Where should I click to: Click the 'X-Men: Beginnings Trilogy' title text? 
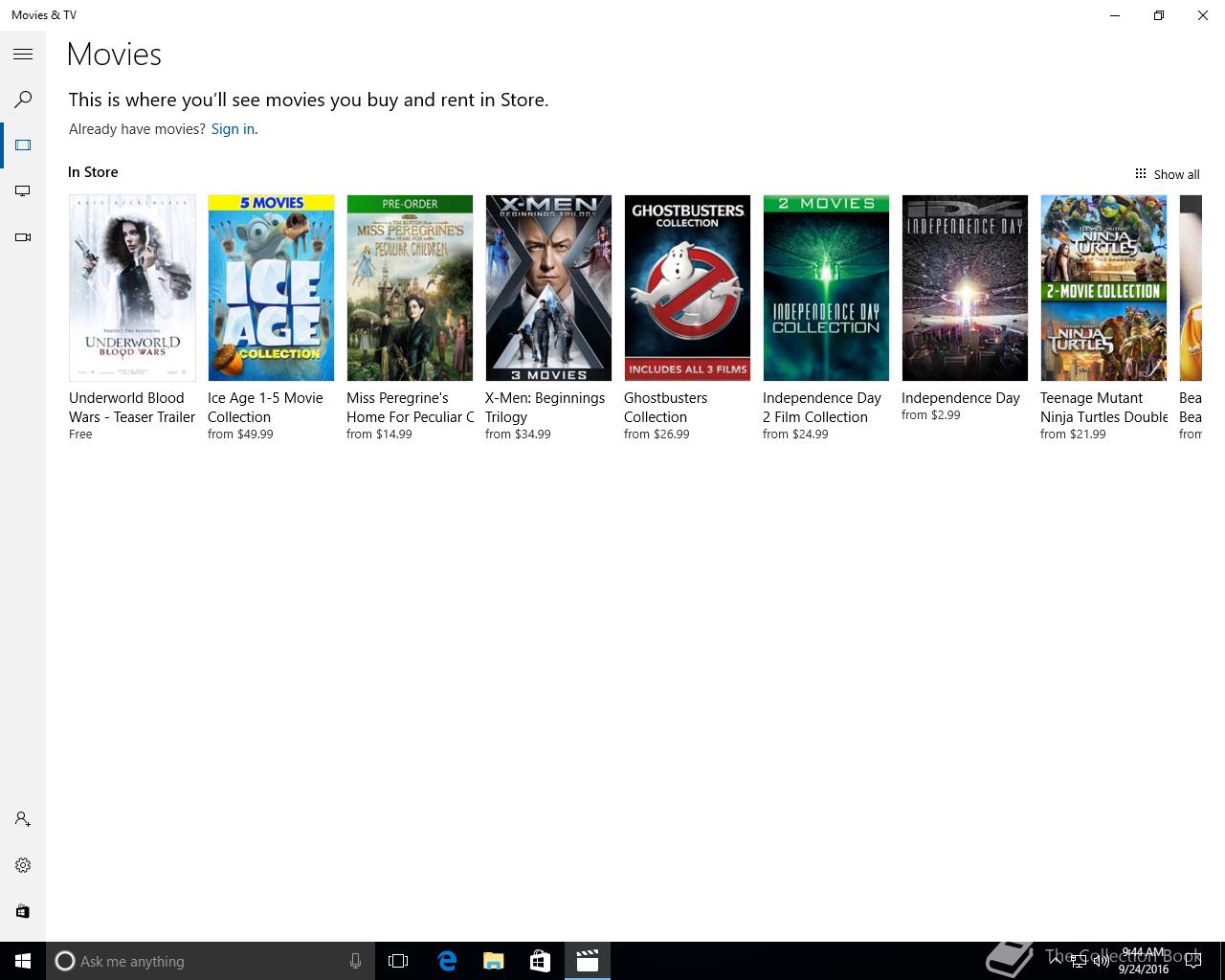pos(545,408)
